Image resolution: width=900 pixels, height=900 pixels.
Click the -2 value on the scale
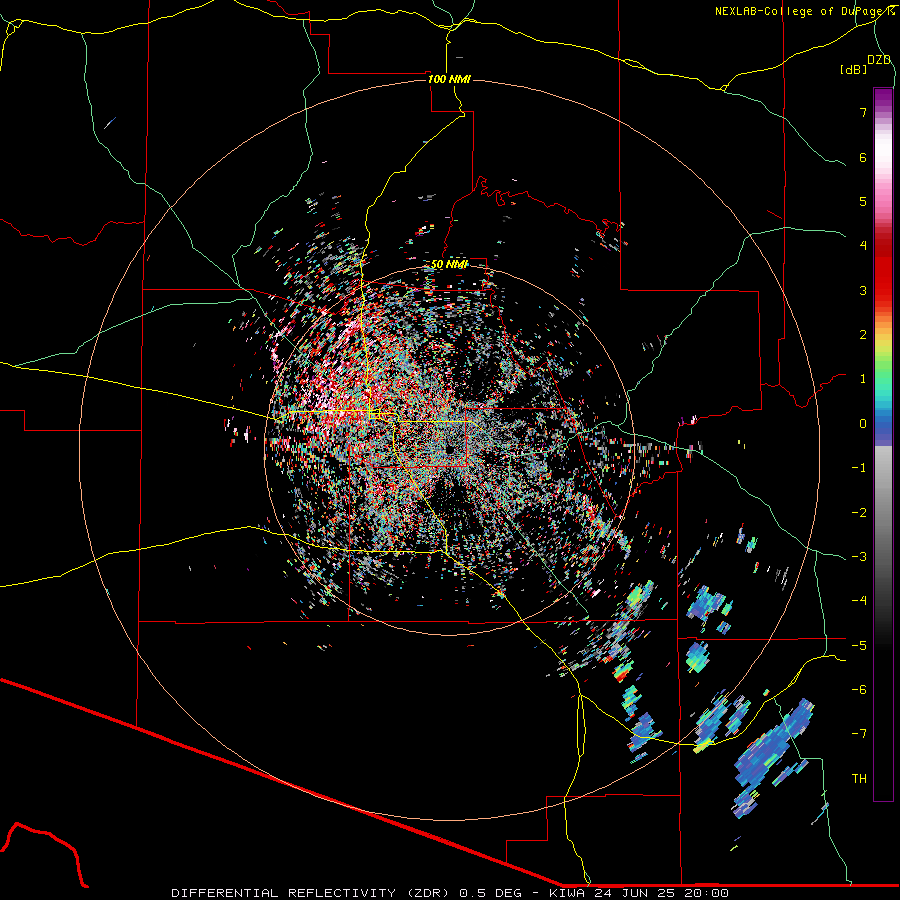pyautogui.click(x=859, y=512)
